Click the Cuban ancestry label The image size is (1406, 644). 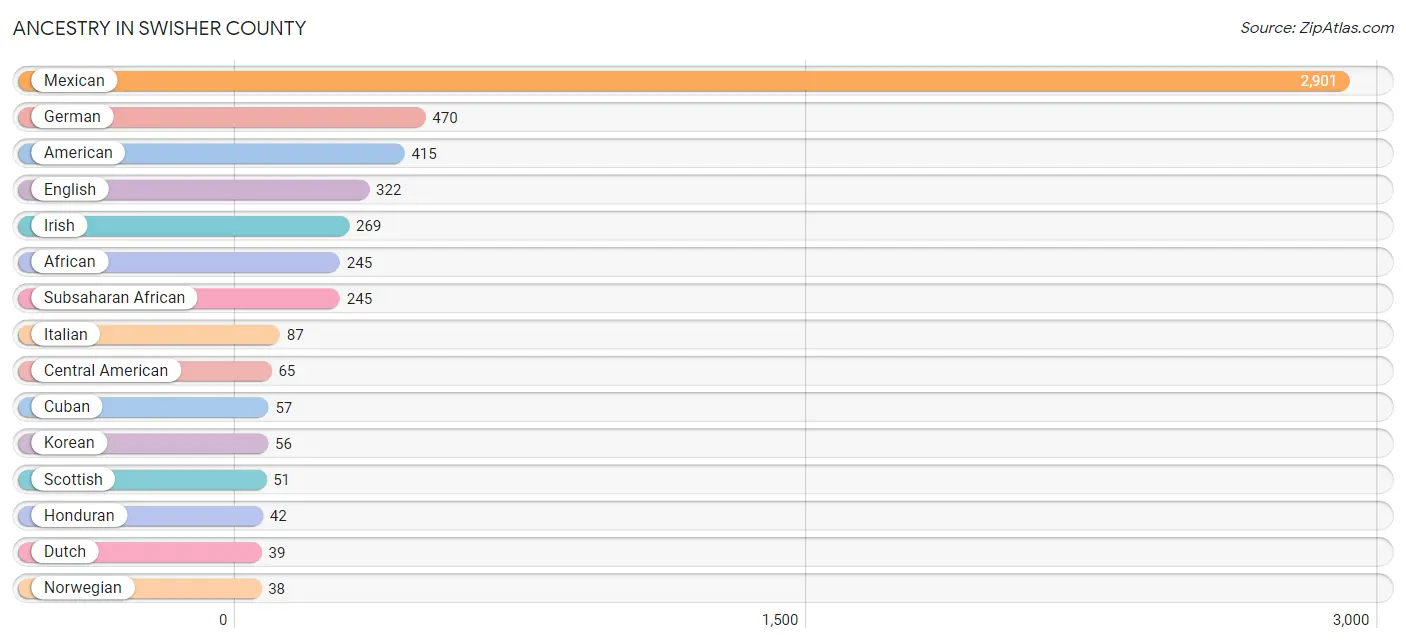click(x=67, y=407)
